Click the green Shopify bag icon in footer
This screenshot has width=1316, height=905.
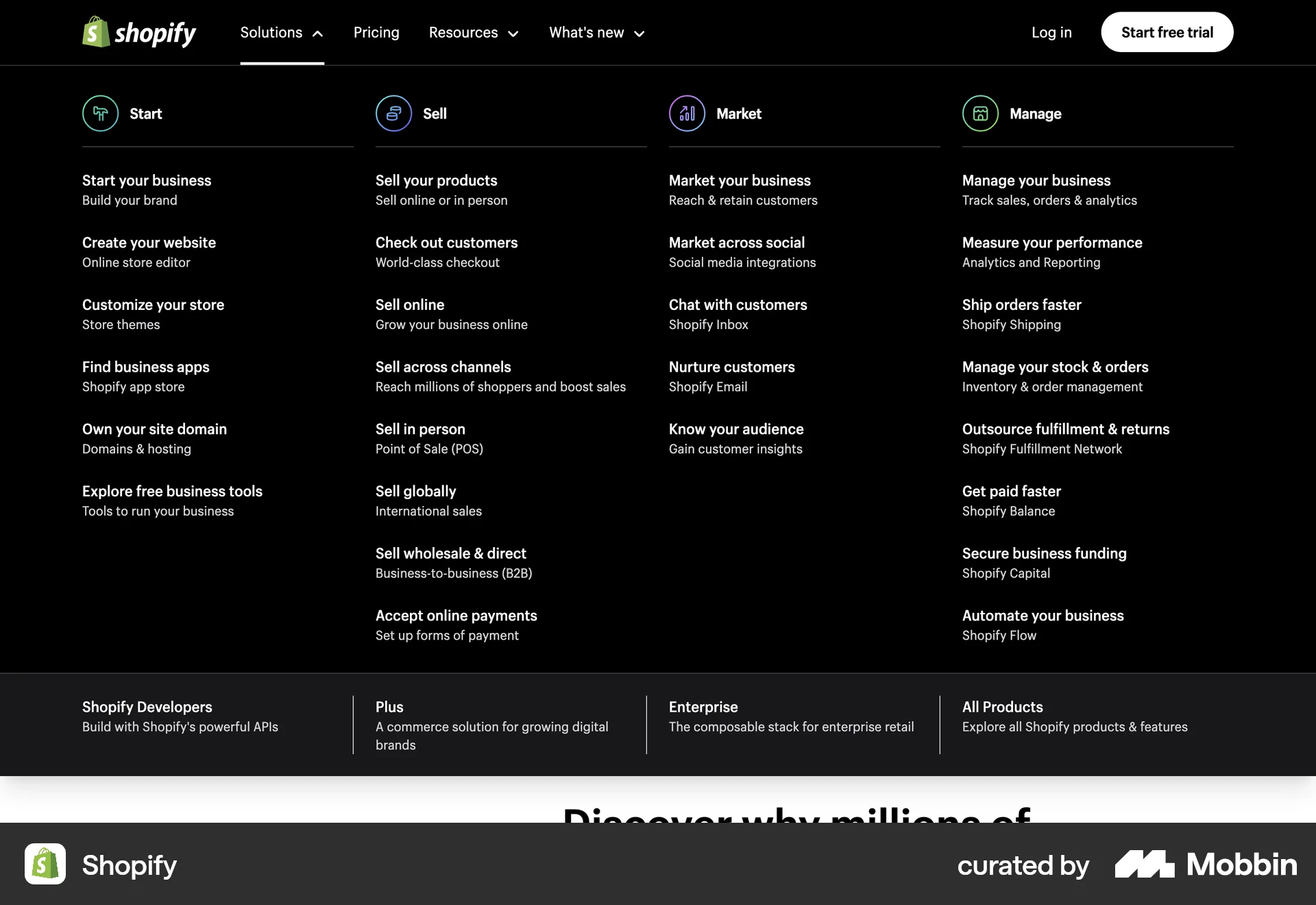point(45,865)
